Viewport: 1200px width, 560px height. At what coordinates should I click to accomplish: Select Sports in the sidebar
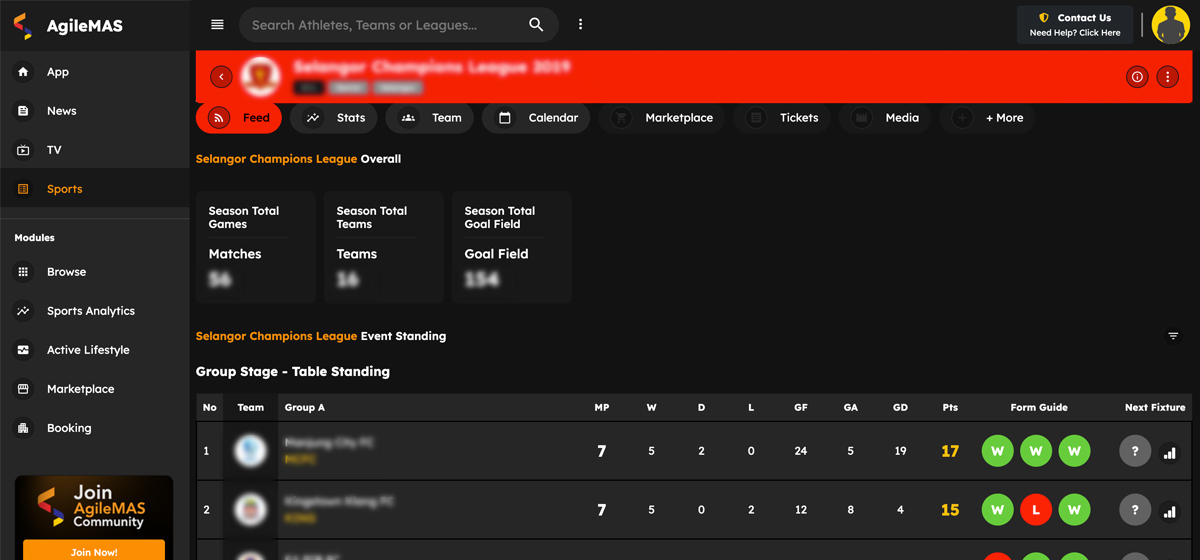click(x=95, y=189)
